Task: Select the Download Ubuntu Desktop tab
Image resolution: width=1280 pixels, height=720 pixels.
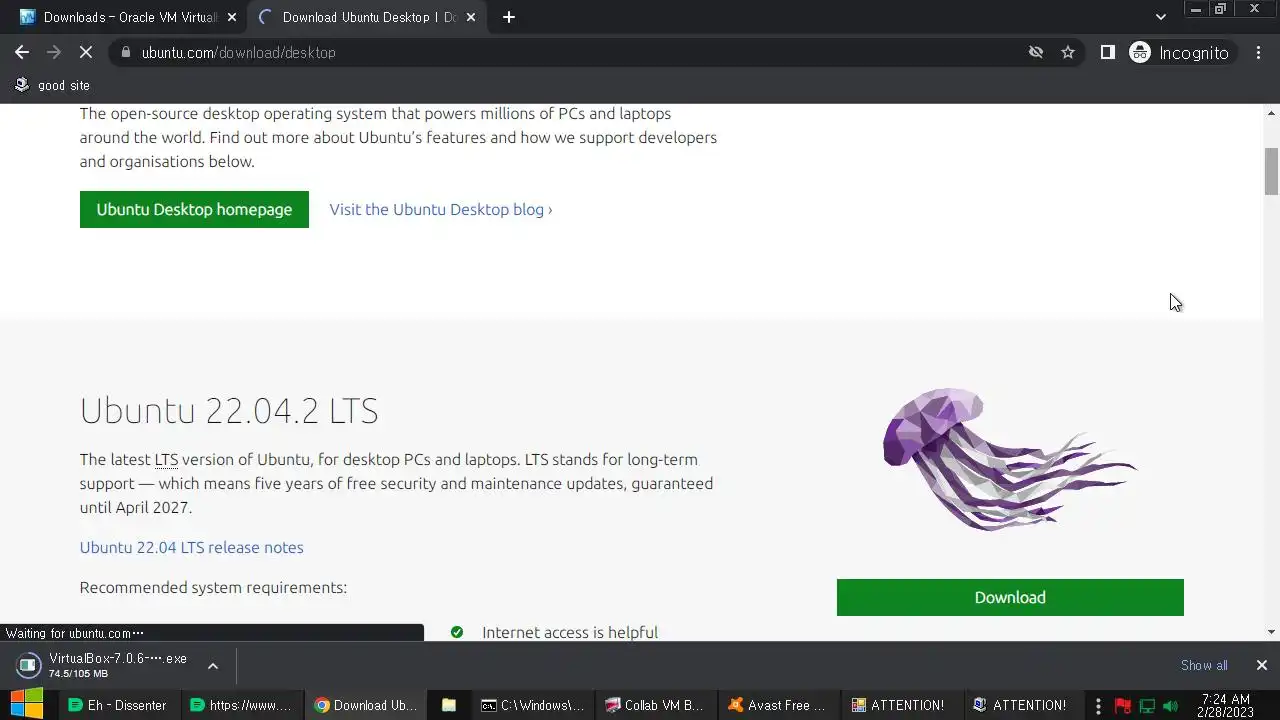Action: 365,17
